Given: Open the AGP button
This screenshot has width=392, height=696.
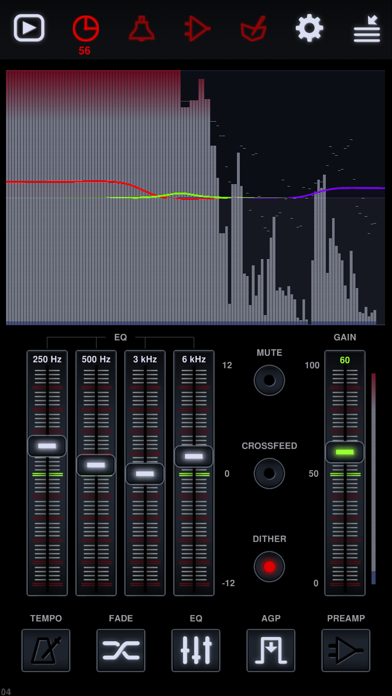Looking at the screenshot, I should click(271, 650).
